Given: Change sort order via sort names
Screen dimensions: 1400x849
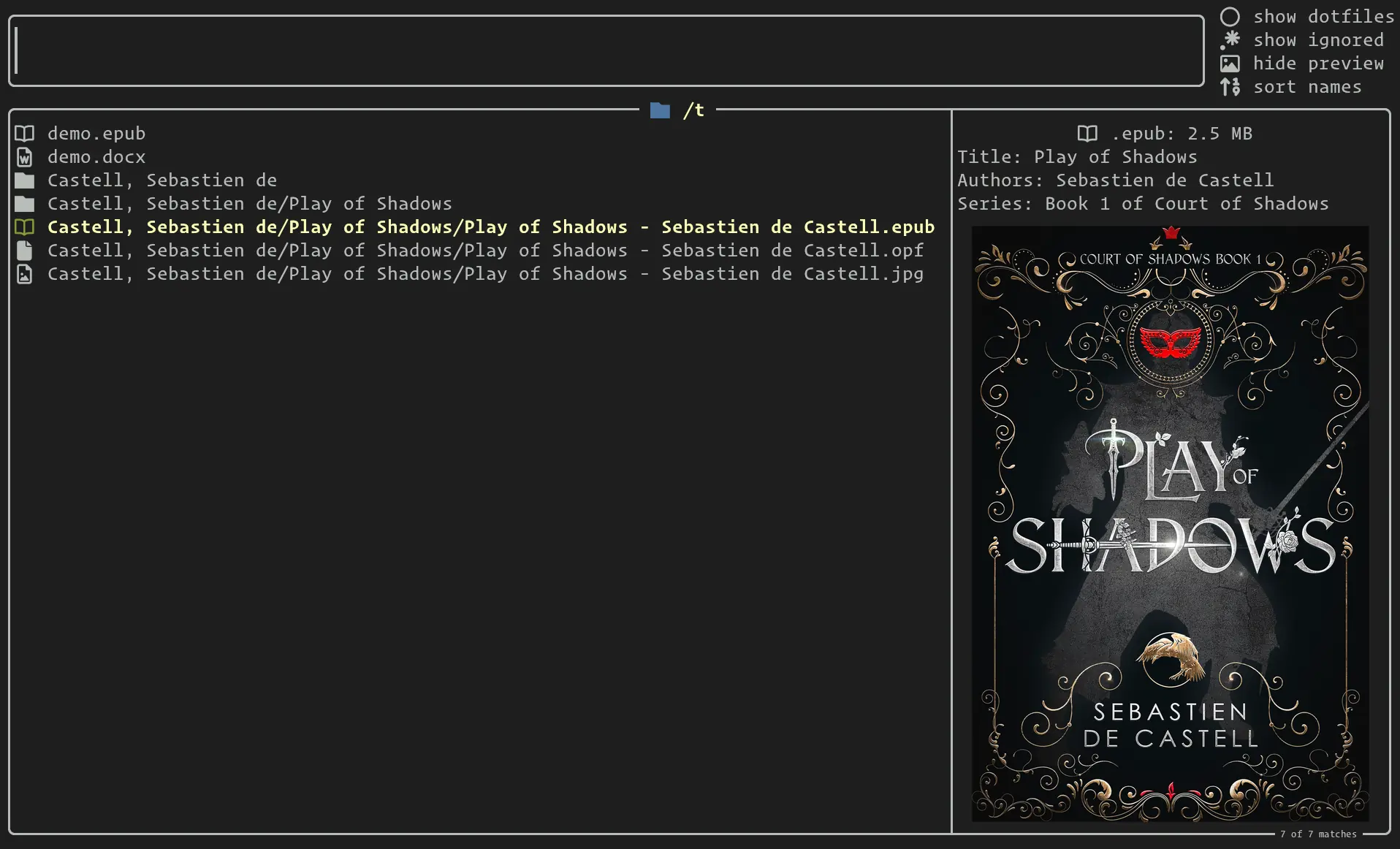Looking at the screenshot, I should 1306,87.
